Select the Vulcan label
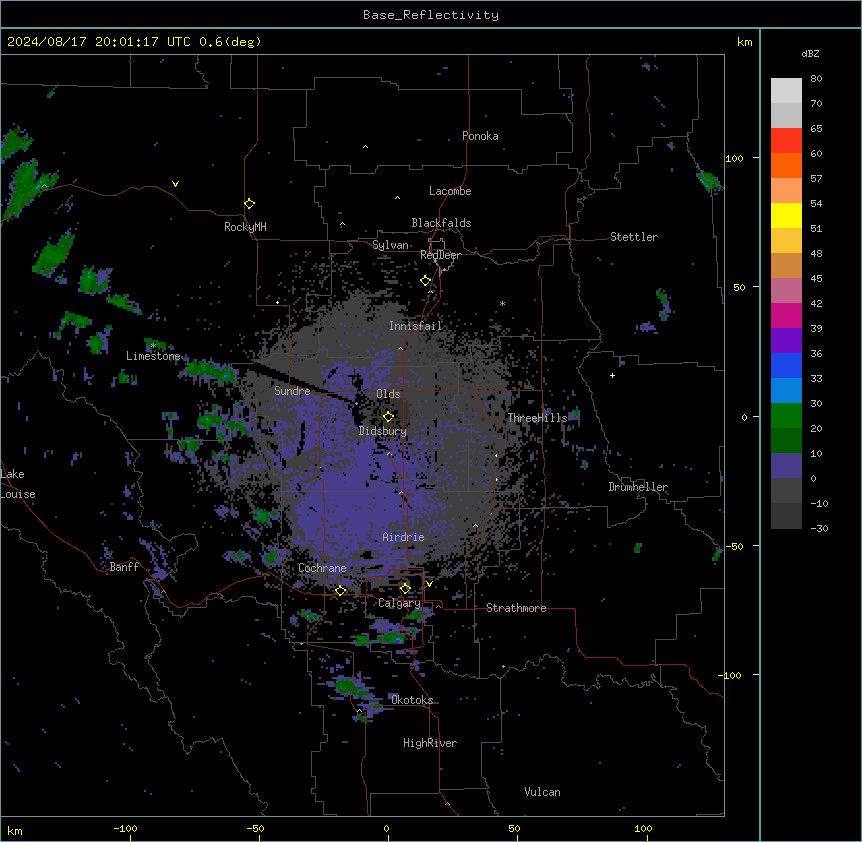 [543, 792]
